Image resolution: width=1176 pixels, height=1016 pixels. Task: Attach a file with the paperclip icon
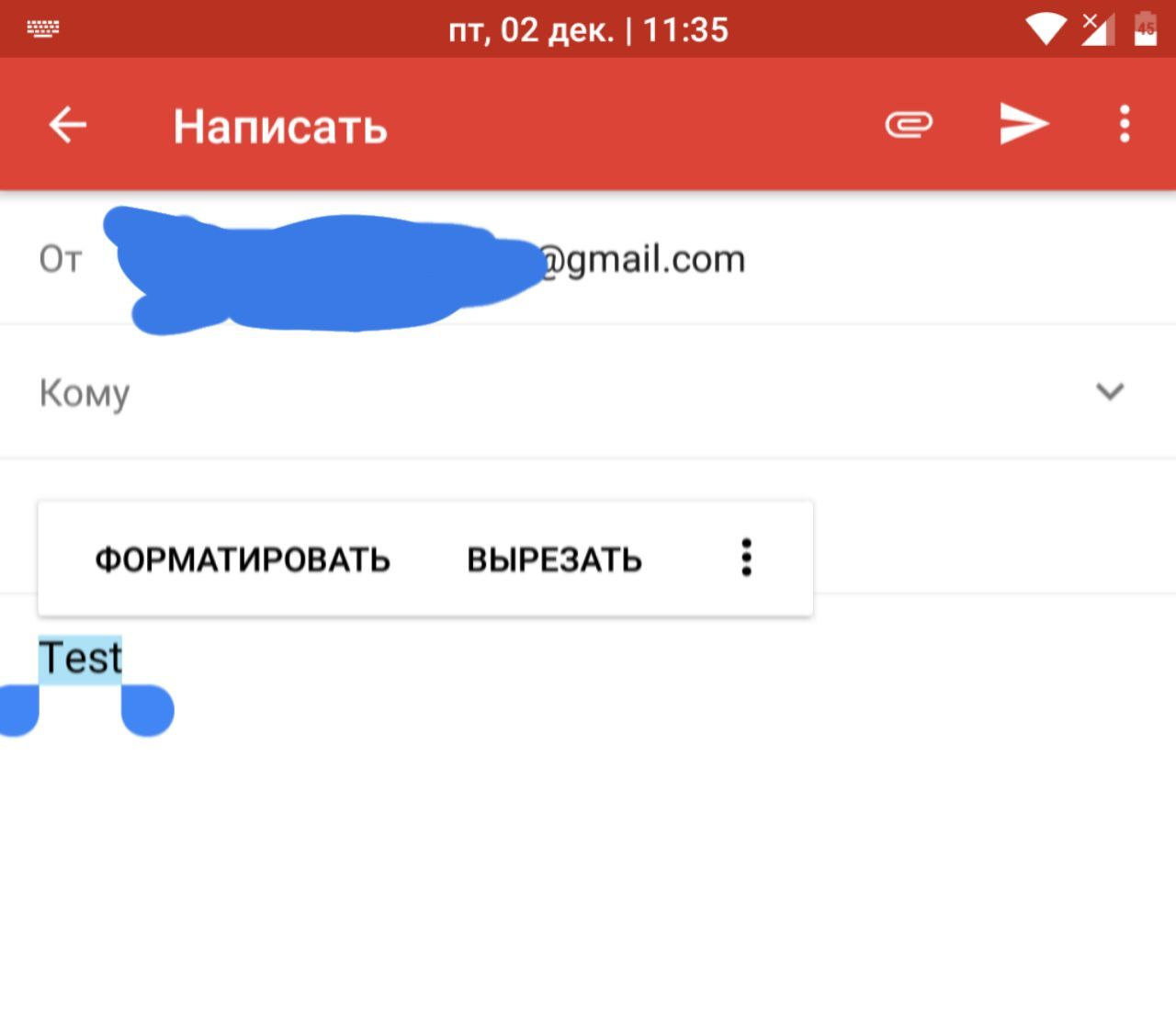pyautogui.click(x=909, y=124)
